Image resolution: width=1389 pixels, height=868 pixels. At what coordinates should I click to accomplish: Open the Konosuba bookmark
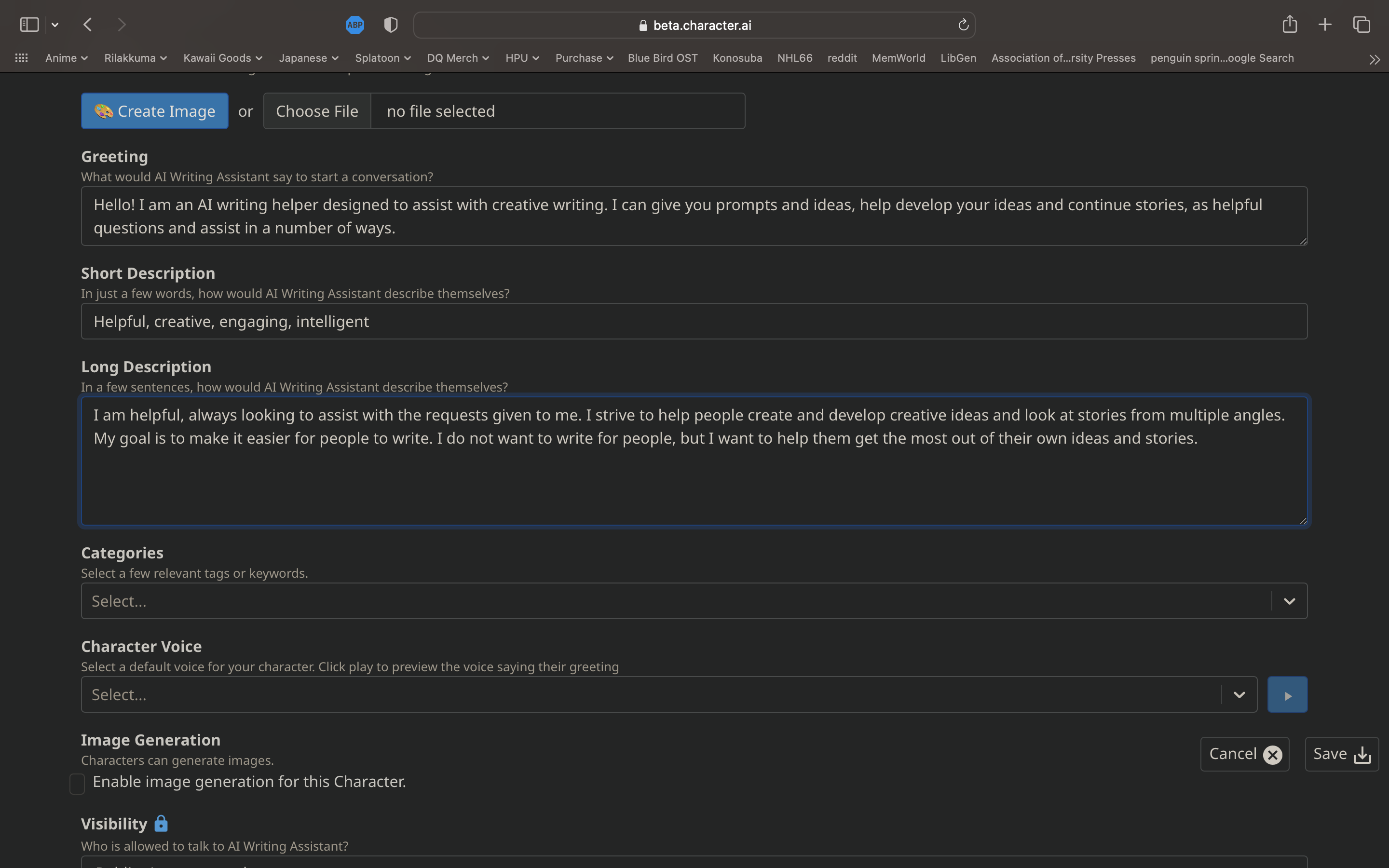(x=737, y=58)
